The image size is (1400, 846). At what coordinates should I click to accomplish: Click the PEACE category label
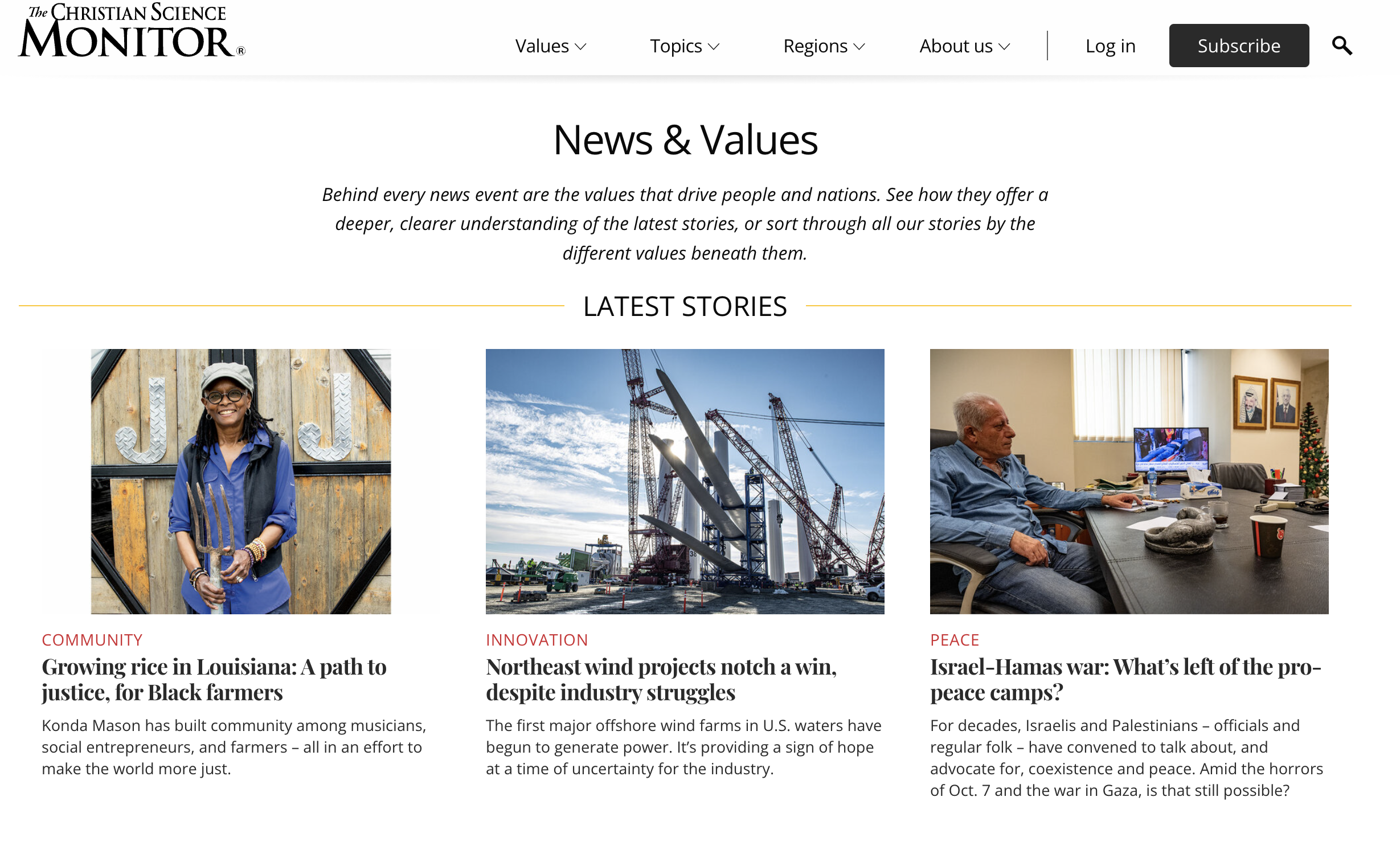[x=955, y=640]
